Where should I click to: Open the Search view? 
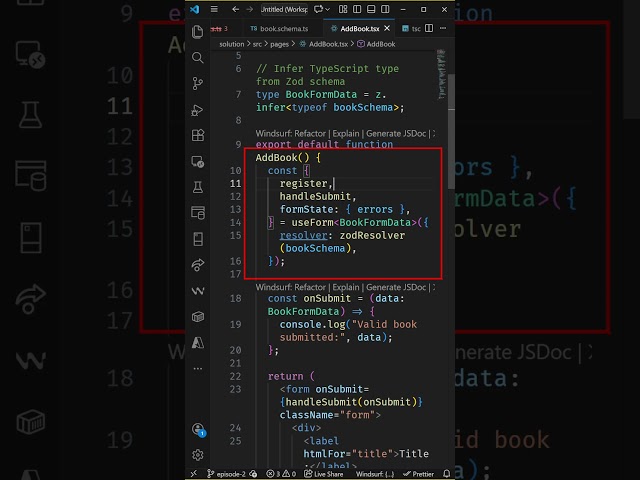[198, 58]
